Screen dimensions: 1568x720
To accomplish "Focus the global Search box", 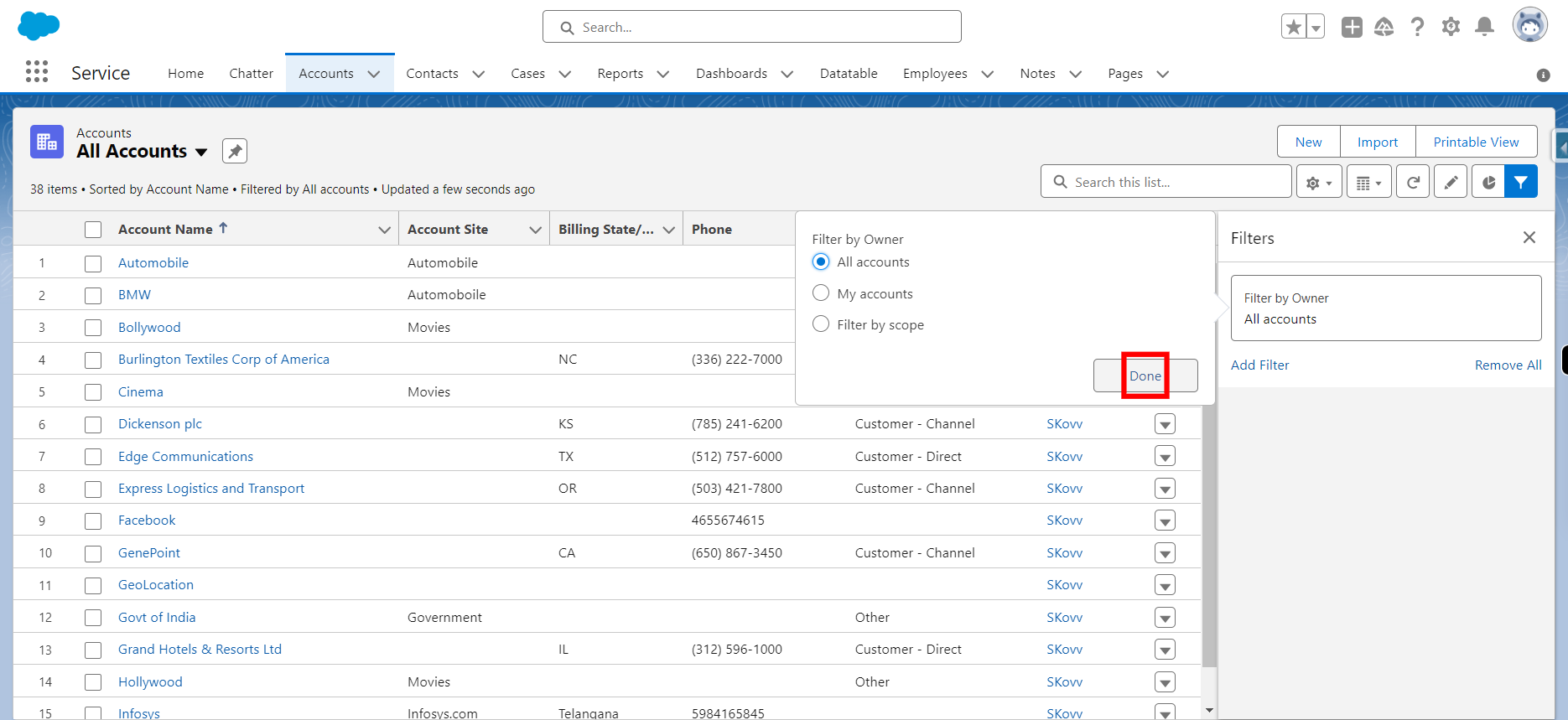I will pos(751,27).
